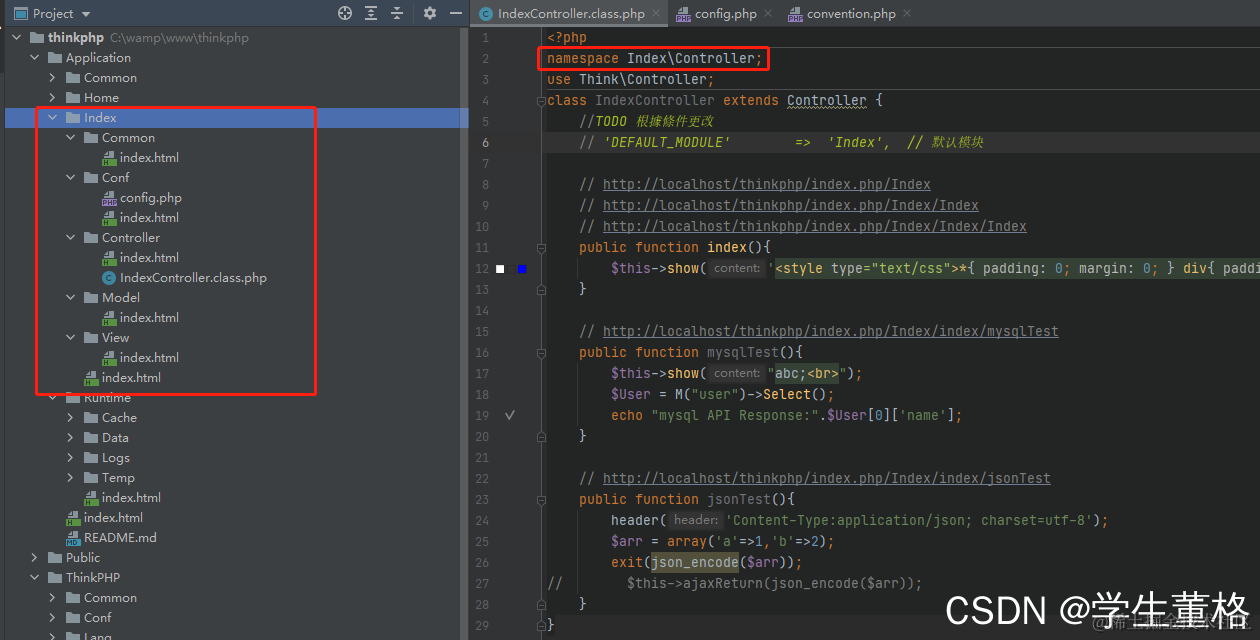Click the blue color swatch in gutter

(x=522, y=268)
